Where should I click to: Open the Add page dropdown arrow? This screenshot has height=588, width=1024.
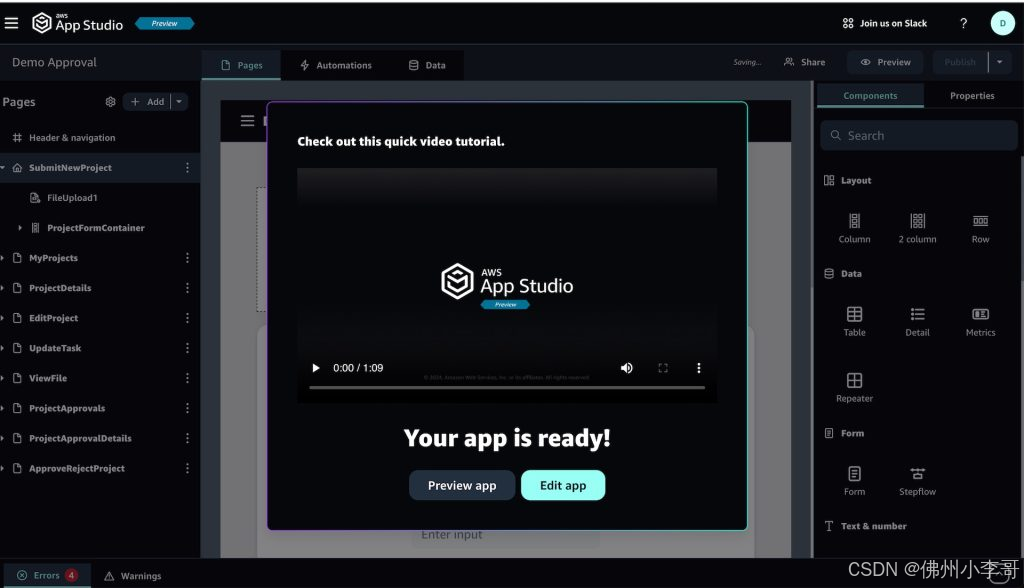click(x=179, y=102)
